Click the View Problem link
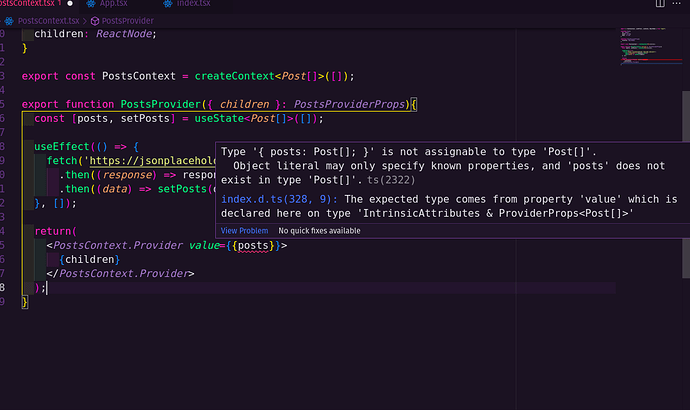This screenshot has width=690, height=410. 244,231
